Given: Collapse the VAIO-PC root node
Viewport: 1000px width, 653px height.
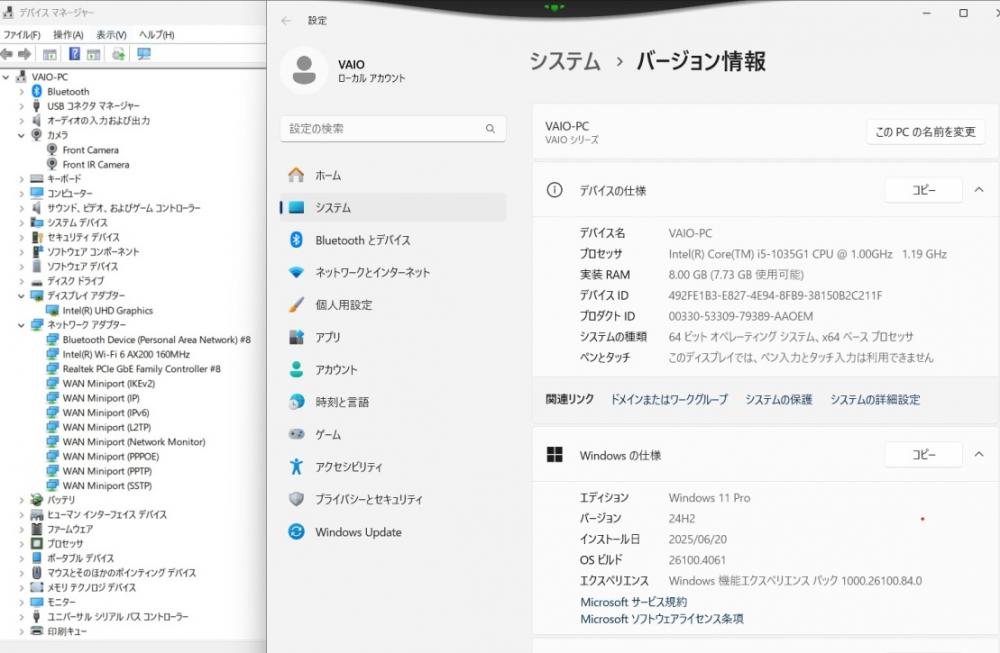Looking at the screenshot, I should [x=6, y=77].
